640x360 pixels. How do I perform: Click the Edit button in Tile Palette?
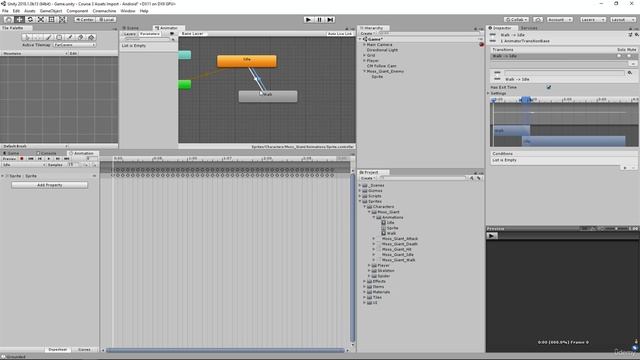point(73,53)
